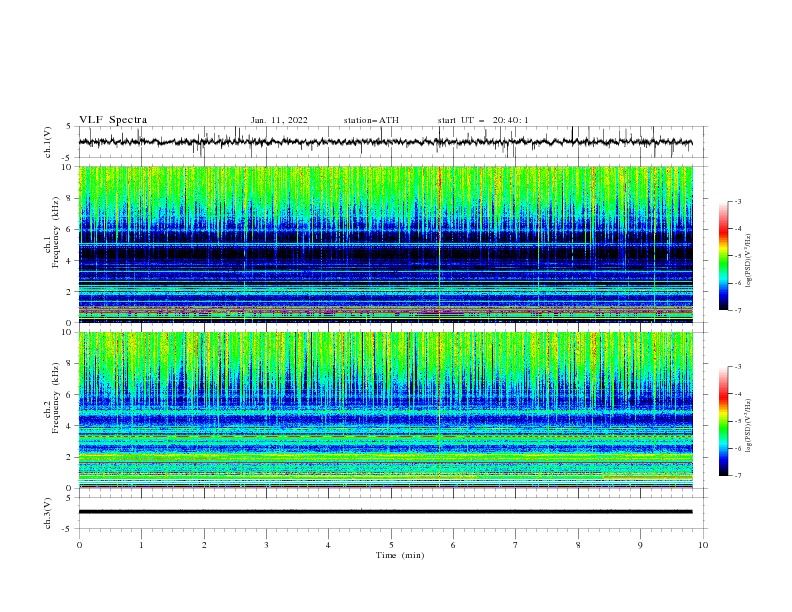The width and height of the screenshot is (792, 612).
Task: Click the "-5" tick on ch.2 colorbar
Action: 737,421
